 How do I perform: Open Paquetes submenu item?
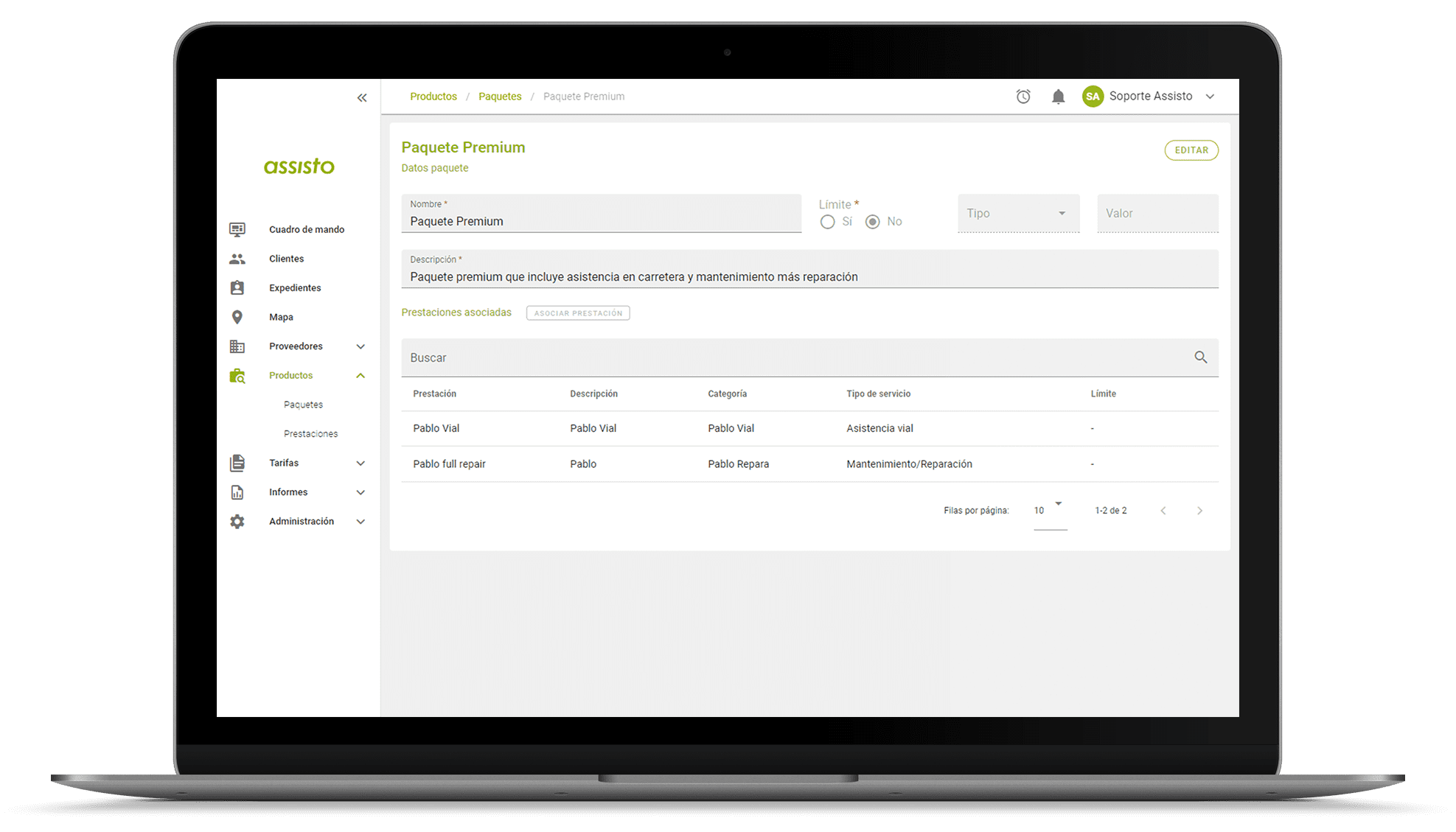coord(303,405)
